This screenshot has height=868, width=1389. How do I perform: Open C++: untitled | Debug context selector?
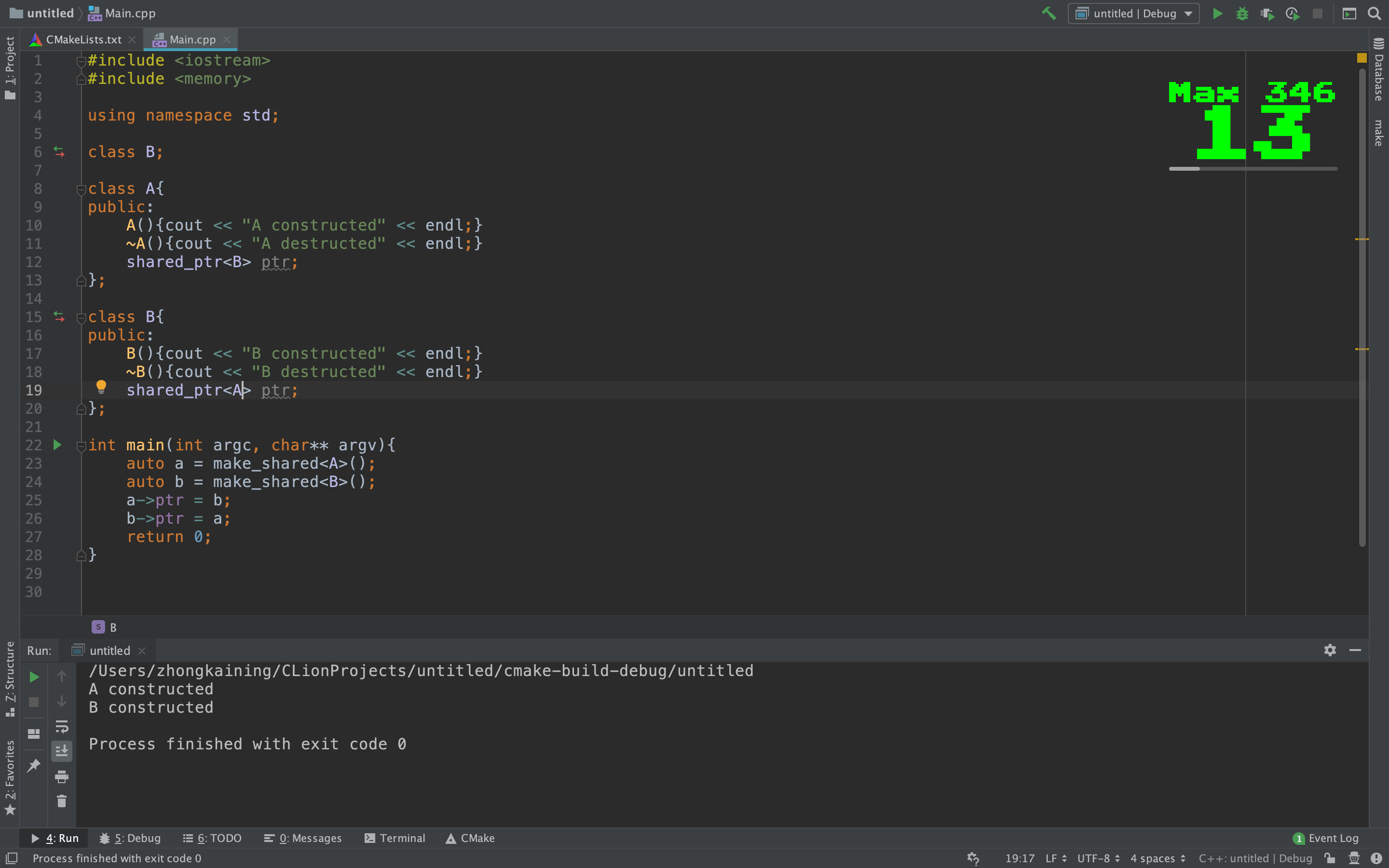click(x=1255, y=858)
